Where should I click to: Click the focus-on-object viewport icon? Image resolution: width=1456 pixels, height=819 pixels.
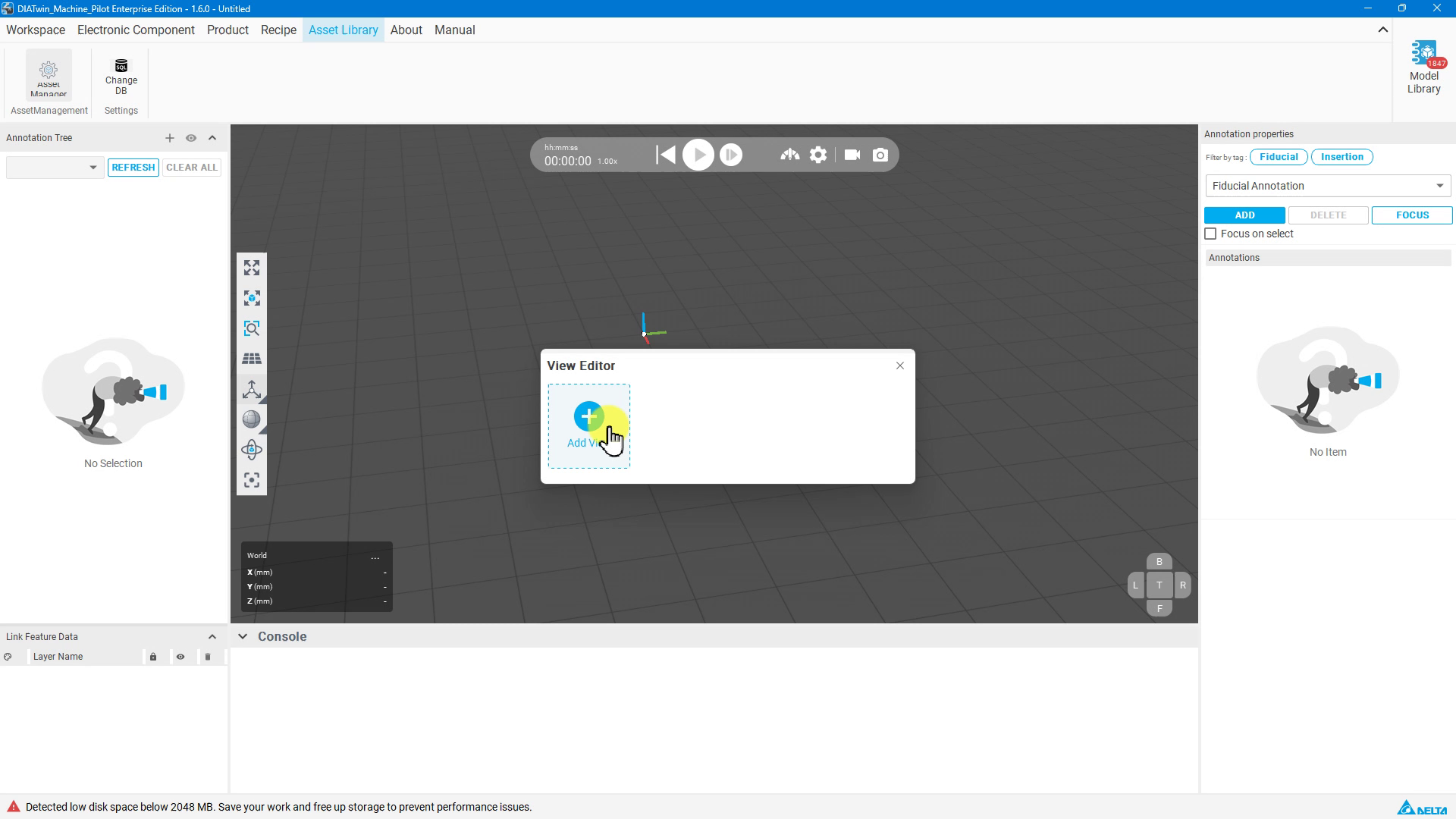[252, 298]
